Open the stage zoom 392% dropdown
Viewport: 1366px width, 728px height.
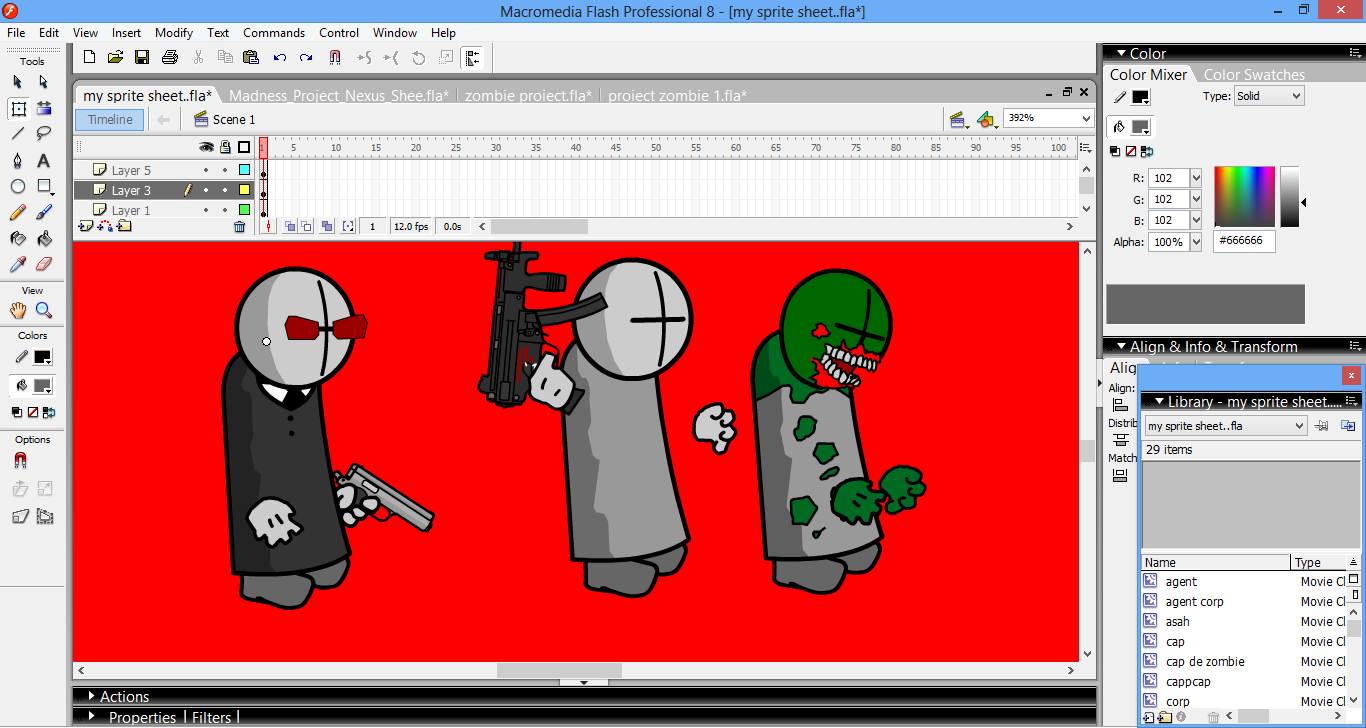1086,118
